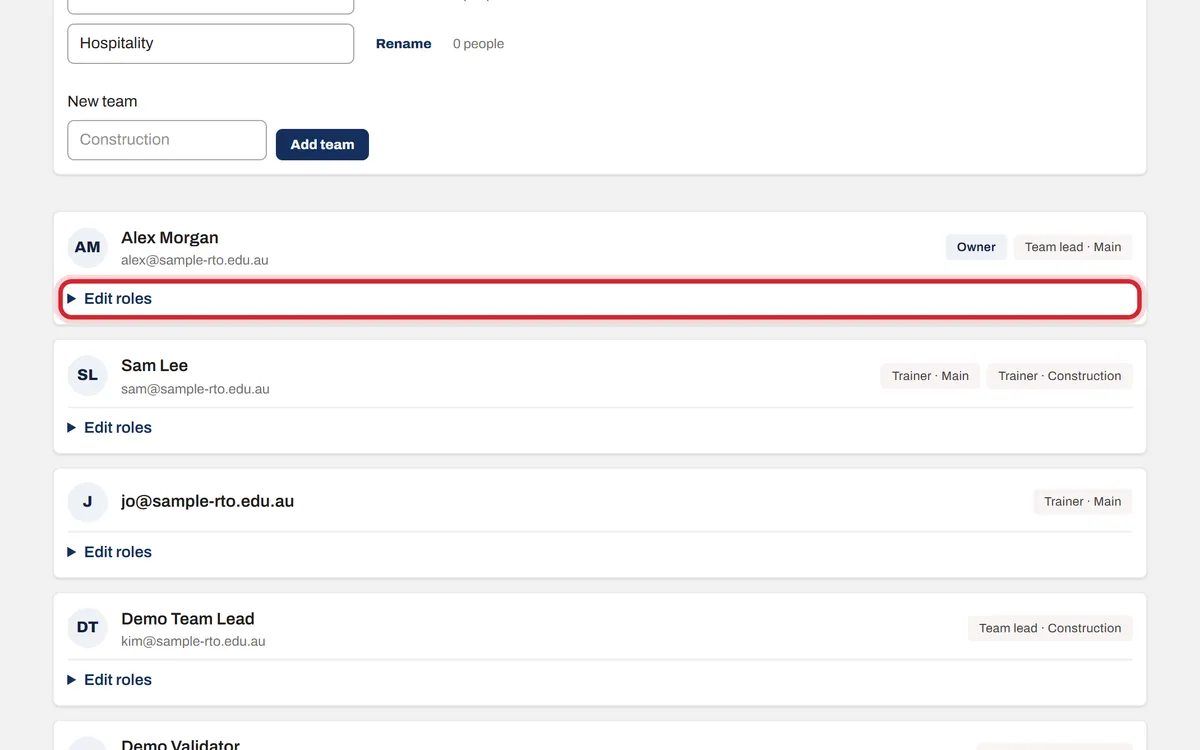The height and width of the screenshot is (750, 1200).
Task: Expand Edit roles for Sam Lee
Action: point(600,427)
